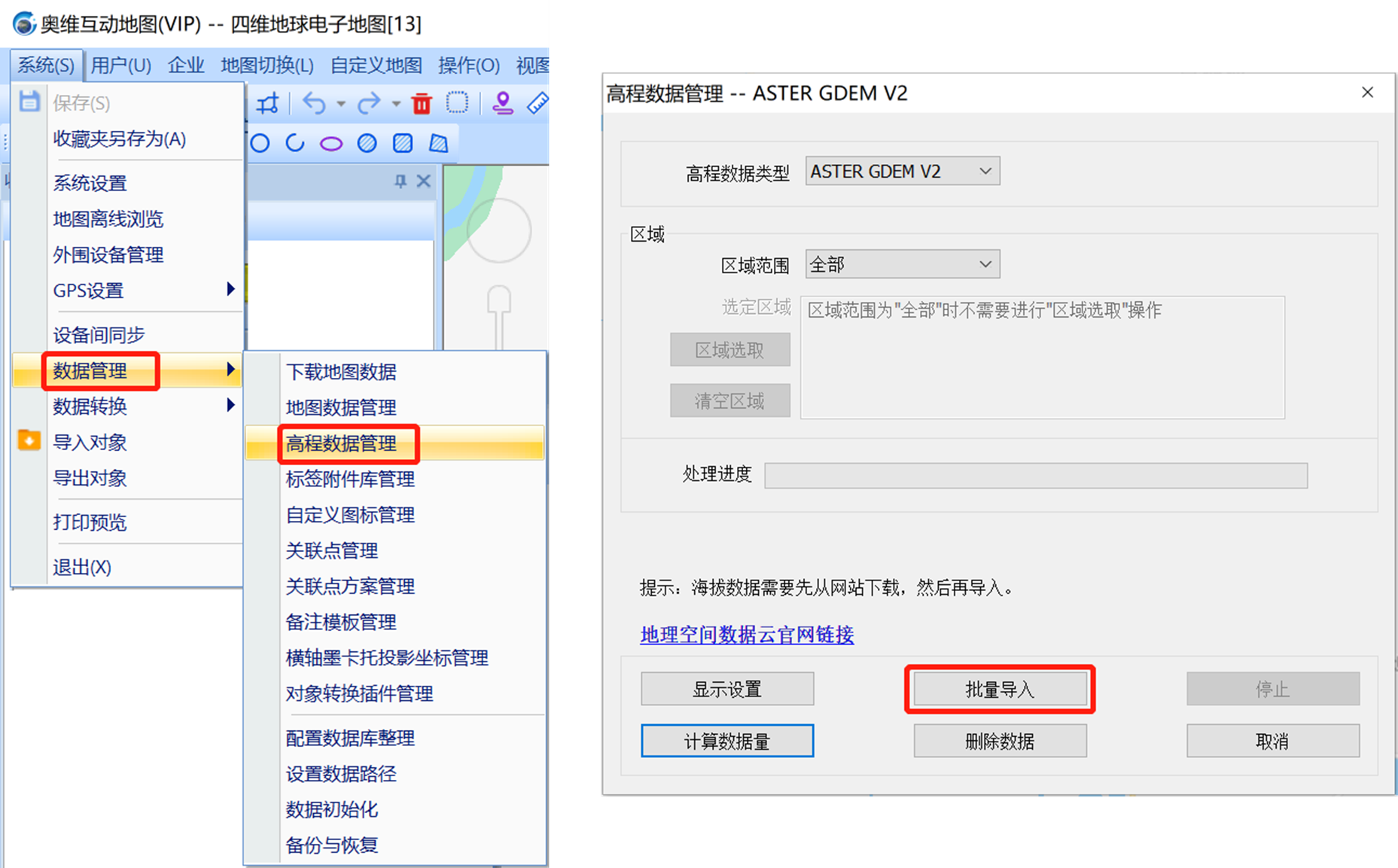Select the dotted rectangle selection tool
This screenshot has height=868, width=1398.
[x=457, y=103]
